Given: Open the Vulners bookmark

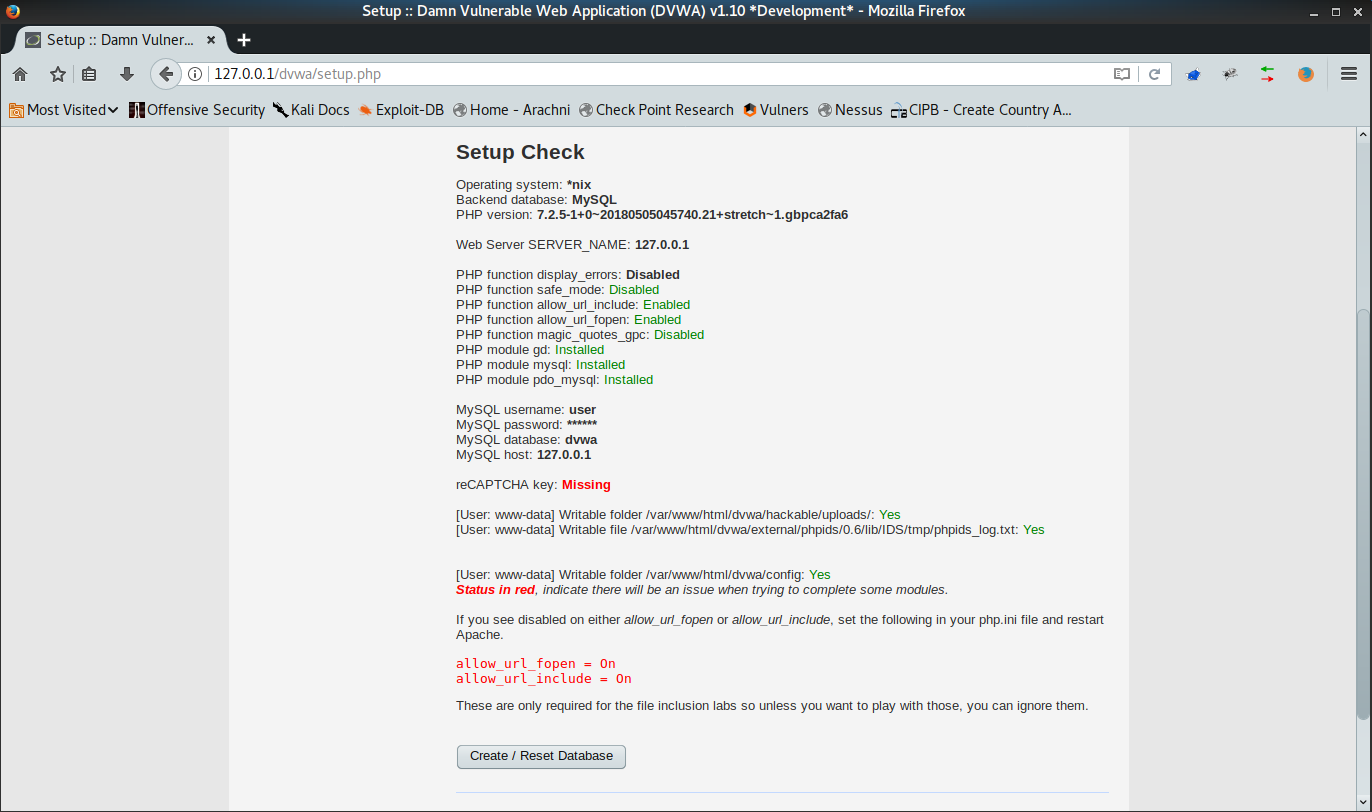Looking at the screenshot, I should (x=776, y=110).
